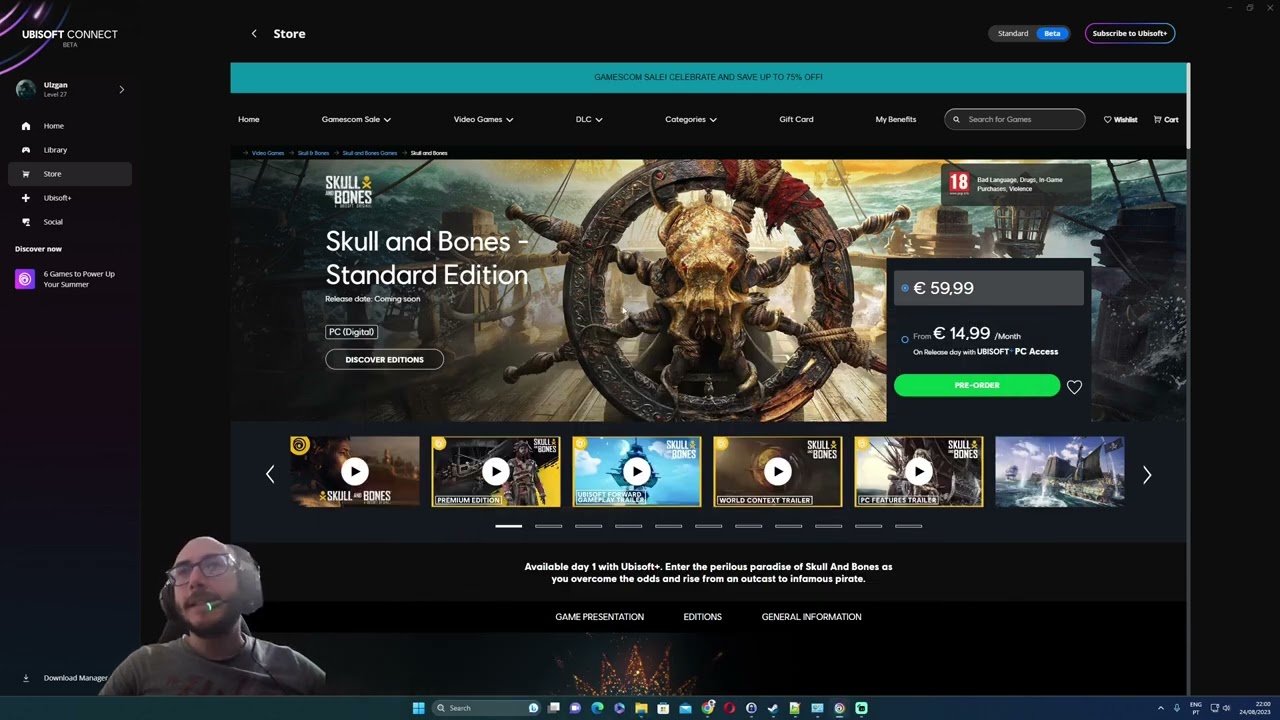Image resolution: width=1280 pixels, height=720 pixels.
Task: Expand the DLC dropdown
Action: [589, 119]
